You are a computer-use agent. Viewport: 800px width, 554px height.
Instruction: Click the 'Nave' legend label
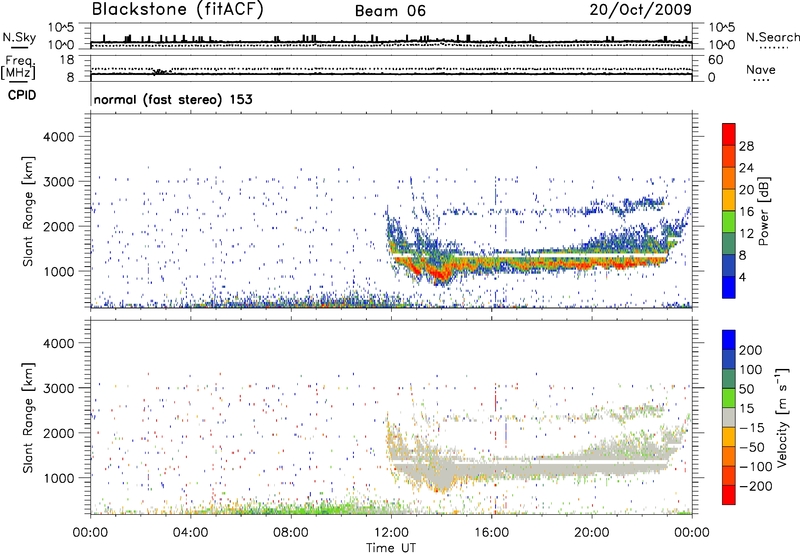761,70
